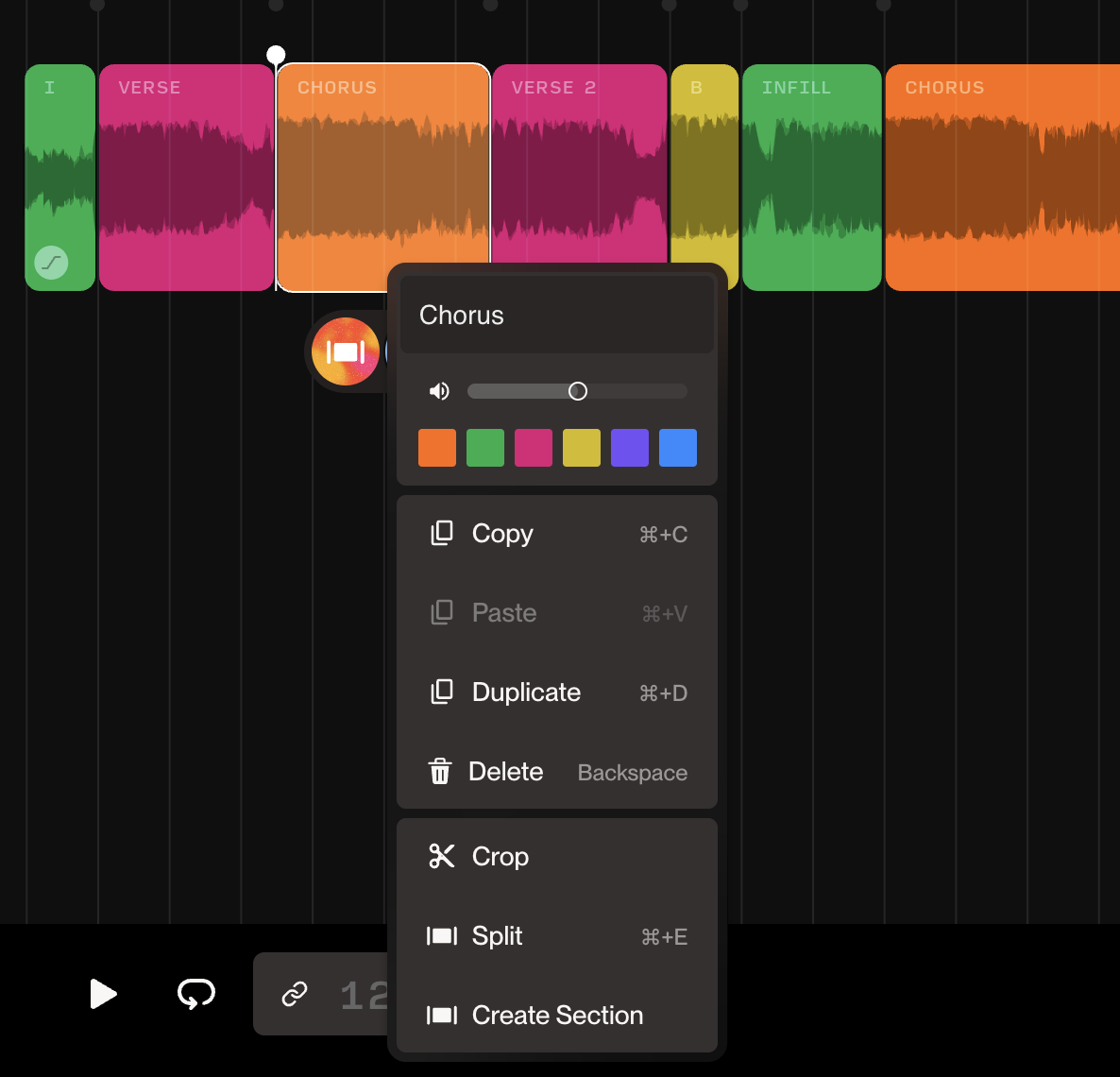Select the pink VERSE clip
Image resolution: width=1120 pixels, height=1077 pixels.
pyautogui.click(x=186, y=178)
